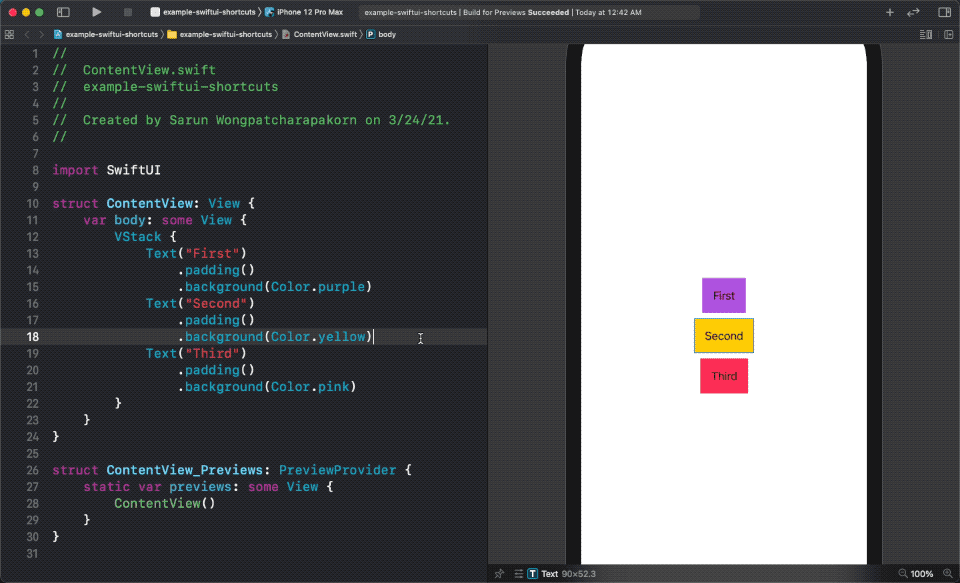Select the yellow Second text in the preview
Image resolution: width=960 pixels, height=583 pixels.
(x=723, y=335)
